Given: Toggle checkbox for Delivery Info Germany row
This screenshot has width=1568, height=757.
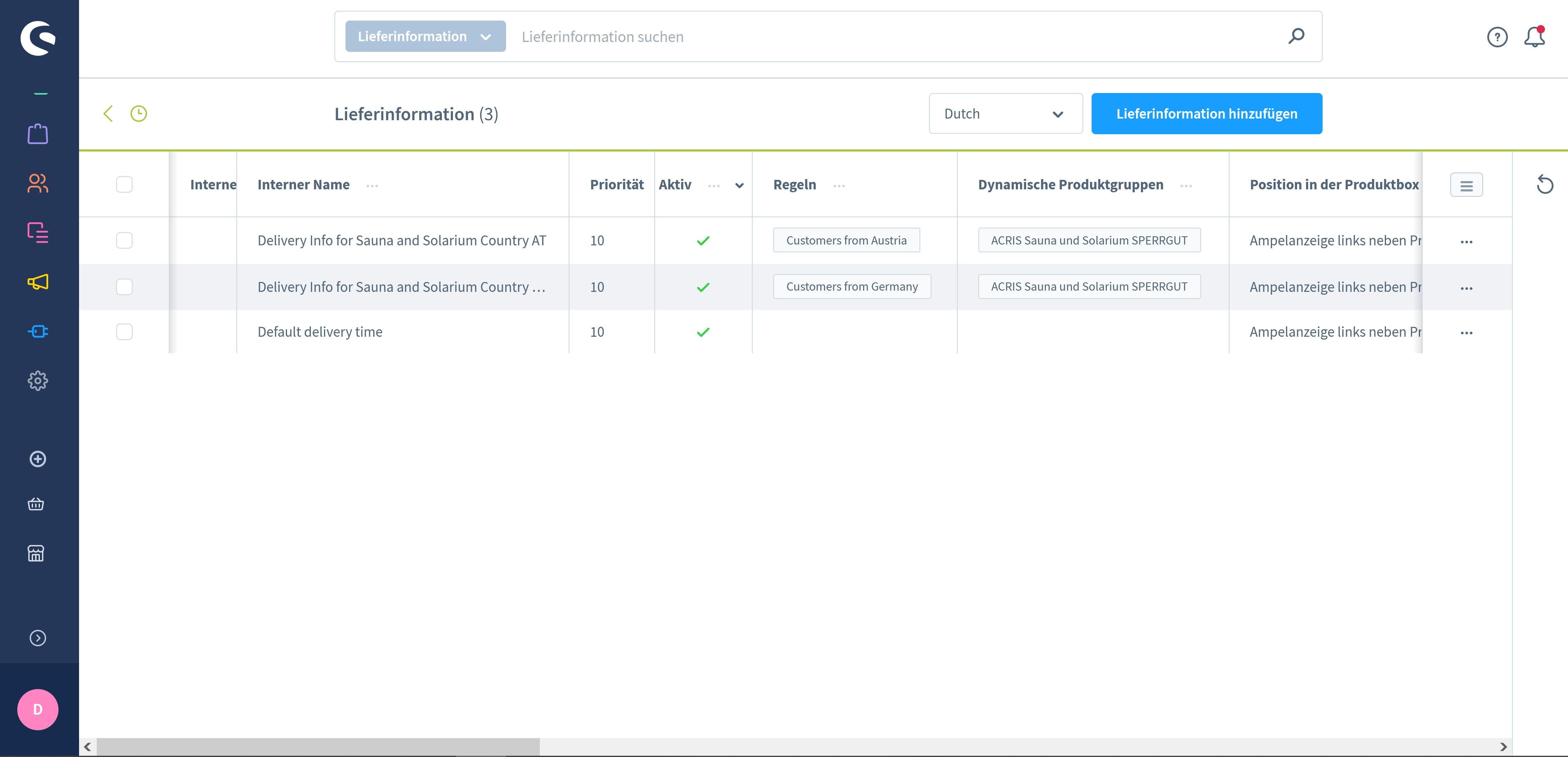Looking at the screenshot, I should pyautogui.click(x=124, y=286).
